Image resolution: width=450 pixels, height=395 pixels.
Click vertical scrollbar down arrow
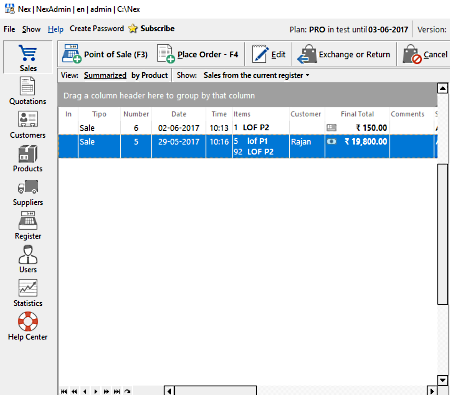click(442, 380)
